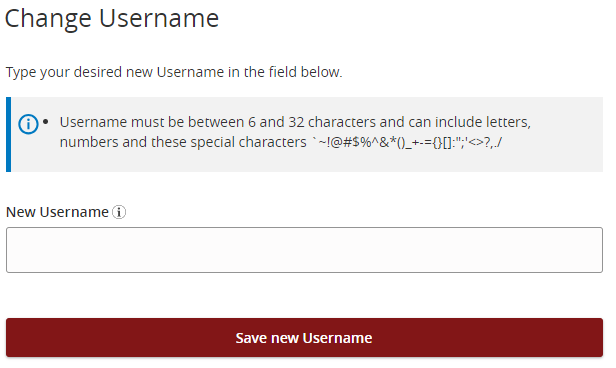Screen dimensions: 616x368
Task: Click 'numbers and these special characters' text
Action: (183, 142)
